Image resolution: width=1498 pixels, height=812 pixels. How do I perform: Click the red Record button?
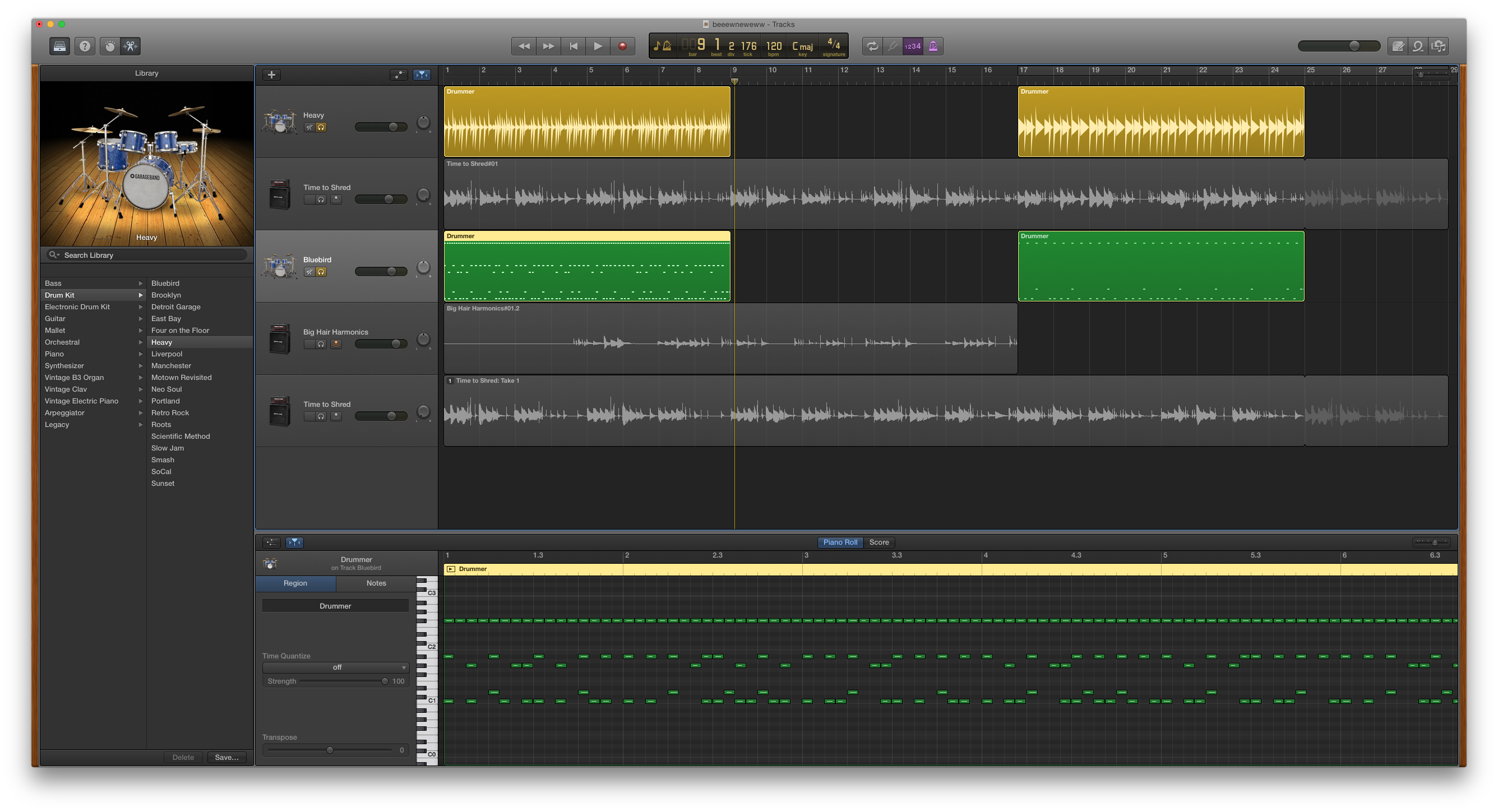pos(622,47)
